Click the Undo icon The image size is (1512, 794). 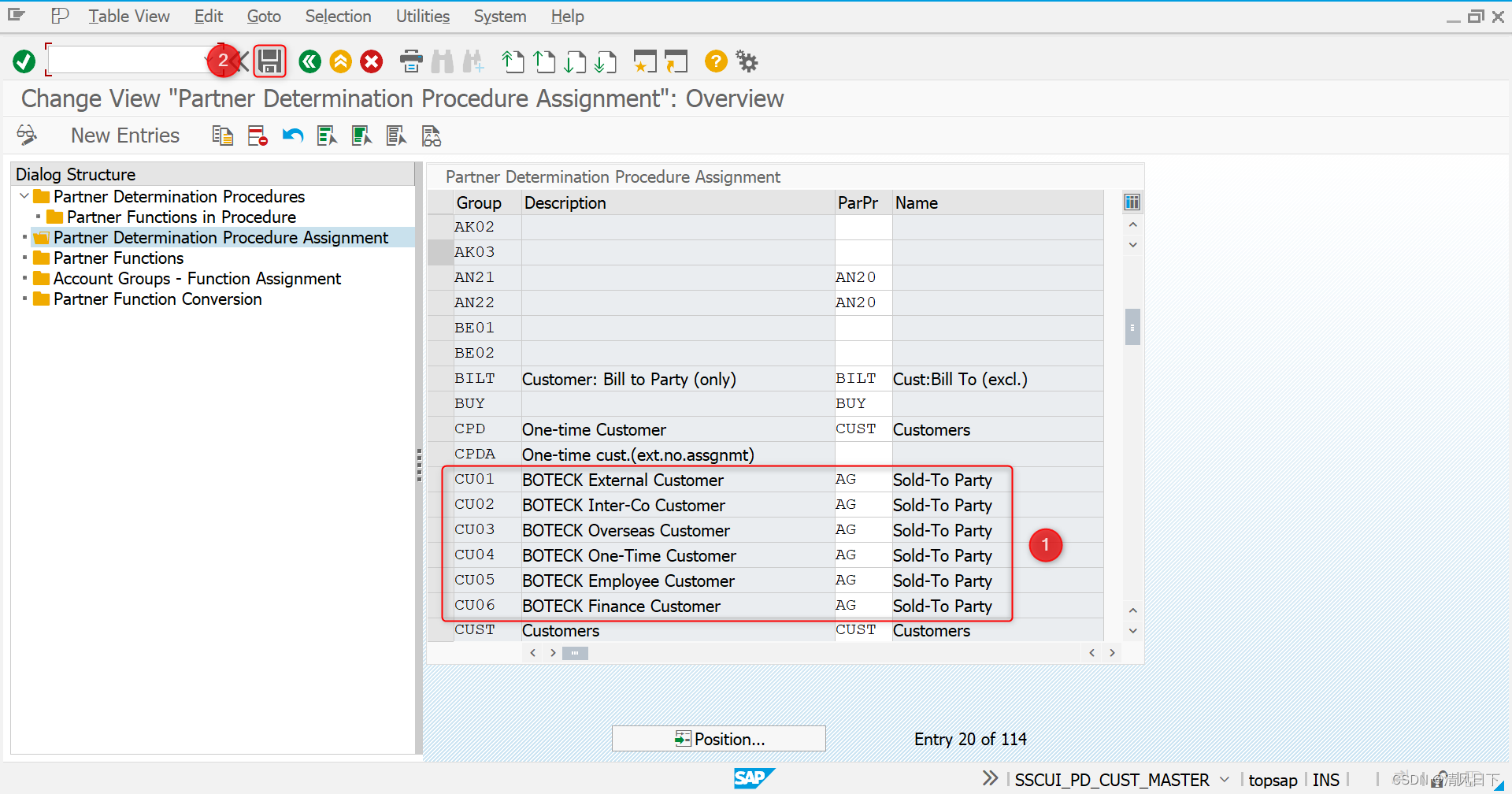point(292,135)
